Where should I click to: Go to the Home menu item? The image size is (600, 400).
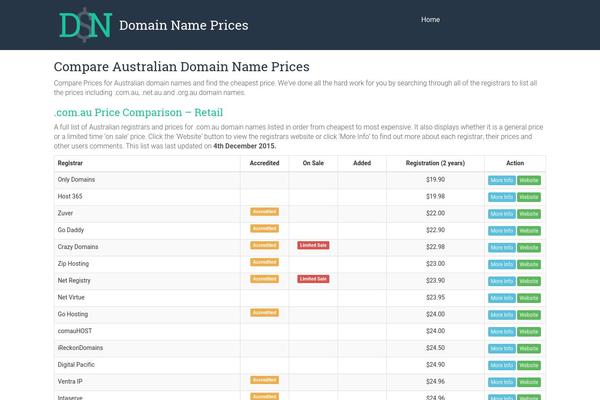point(430,20)
